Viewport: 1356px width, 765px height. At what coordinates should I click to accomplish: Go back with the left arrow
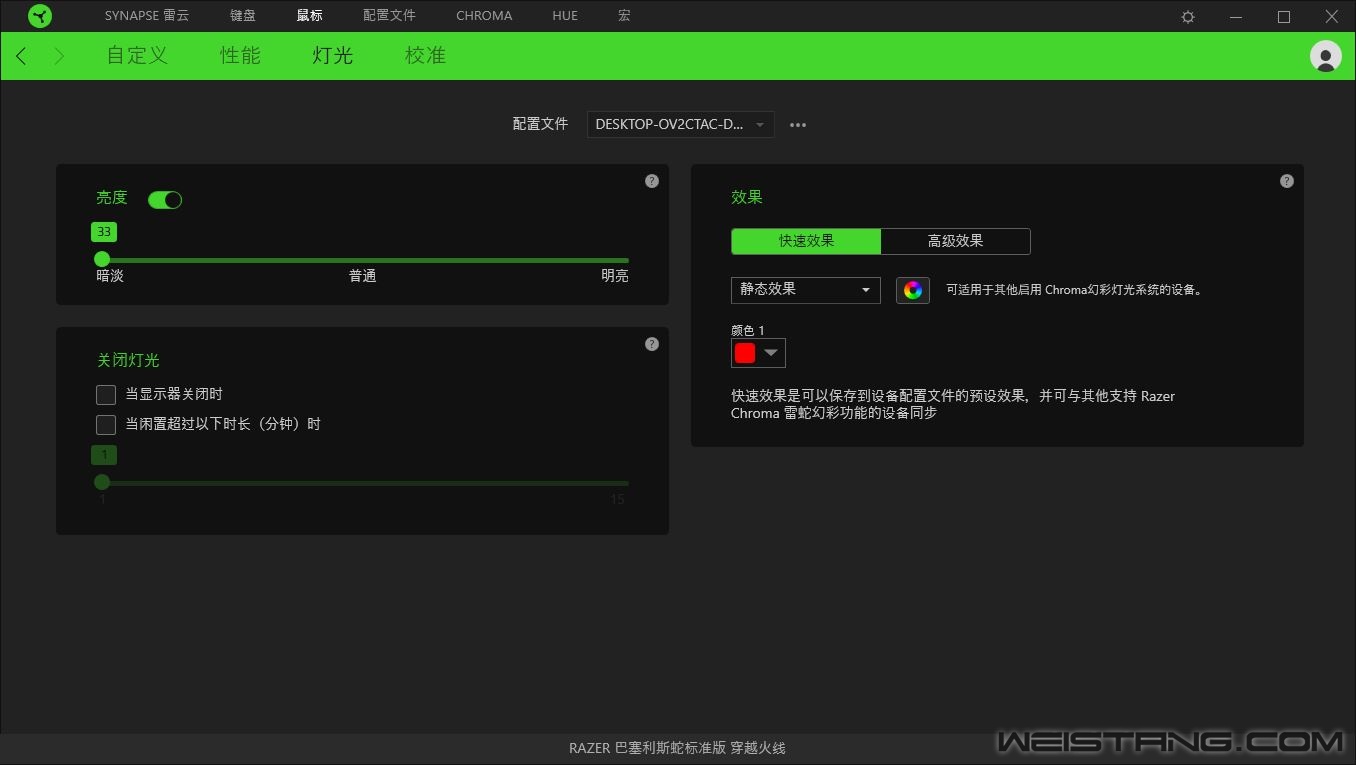coord(22,56)
